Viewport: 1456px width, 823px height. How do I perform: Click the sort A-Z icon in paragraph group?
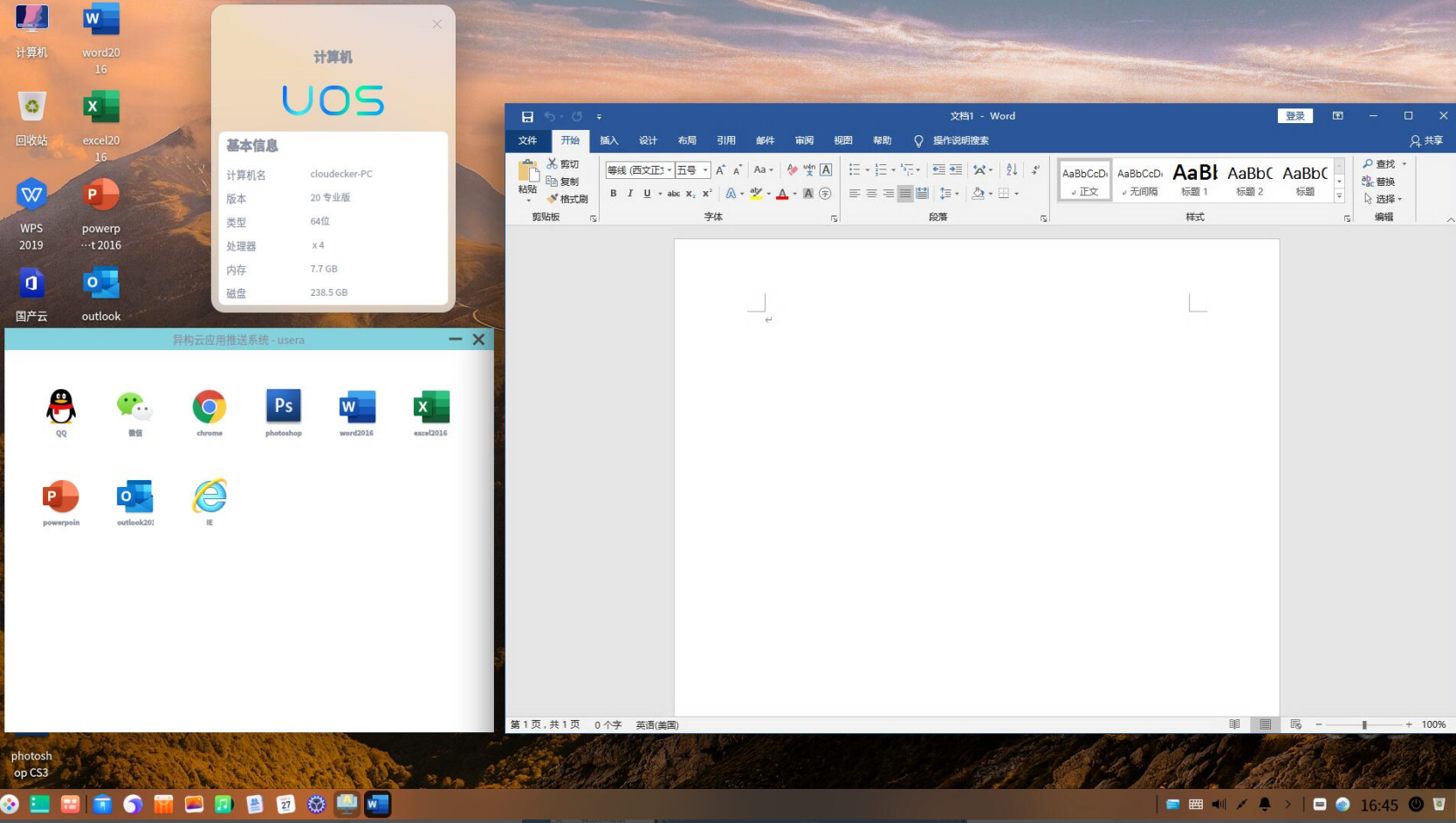click(x=1012, y=170)
